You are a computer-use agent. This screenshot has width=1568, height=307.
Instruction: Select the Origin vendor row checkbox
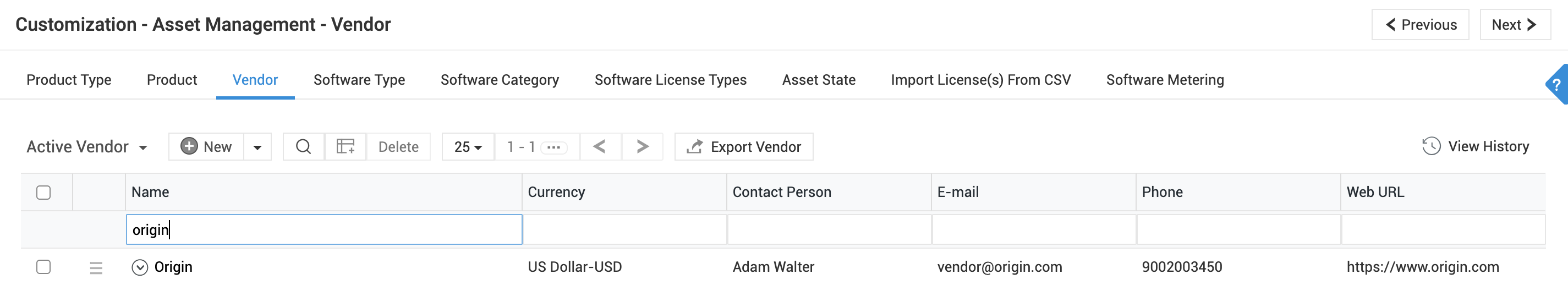point(43,267)
